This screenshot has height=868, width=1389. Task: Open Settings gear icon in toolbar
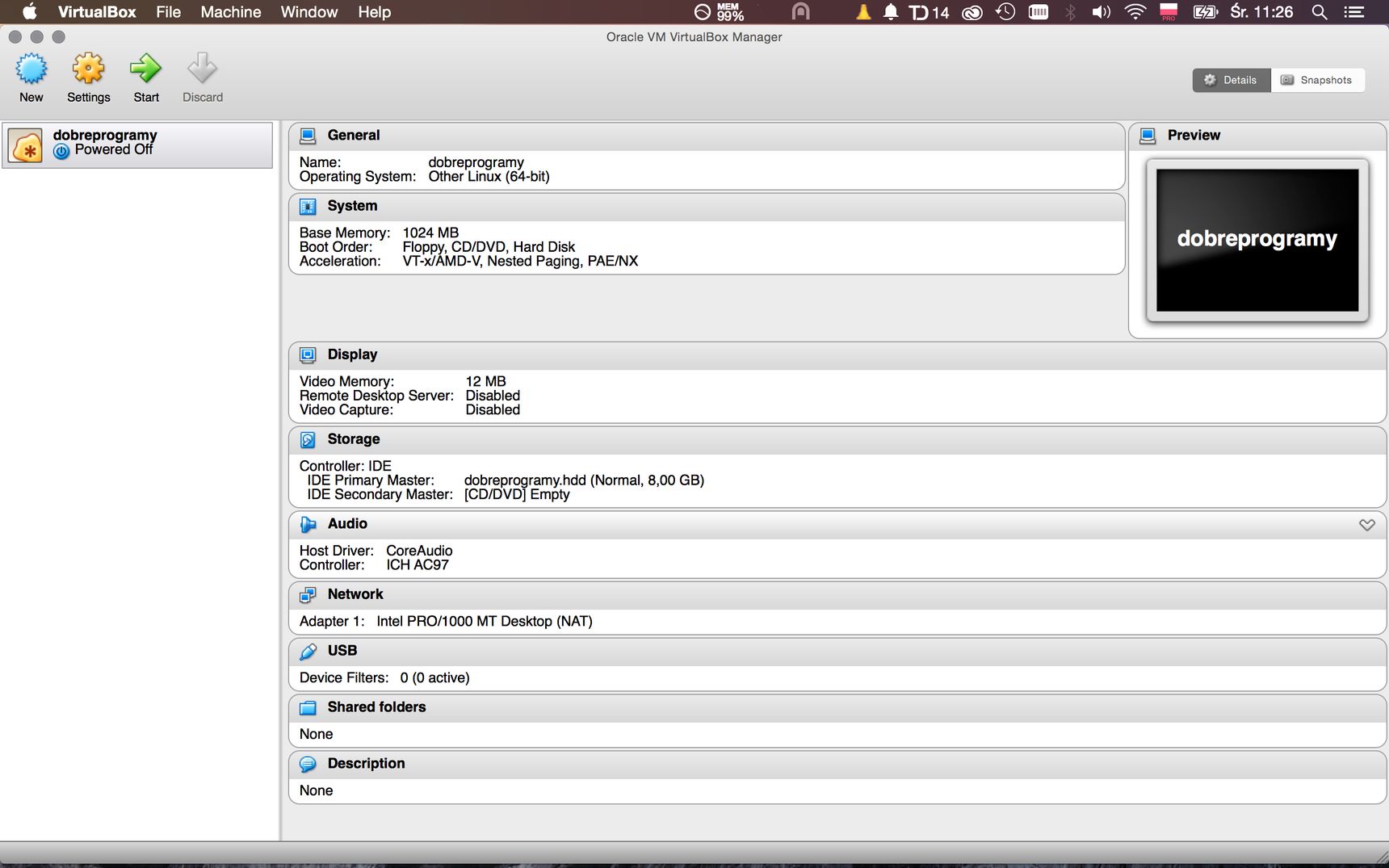pos(89,69)
